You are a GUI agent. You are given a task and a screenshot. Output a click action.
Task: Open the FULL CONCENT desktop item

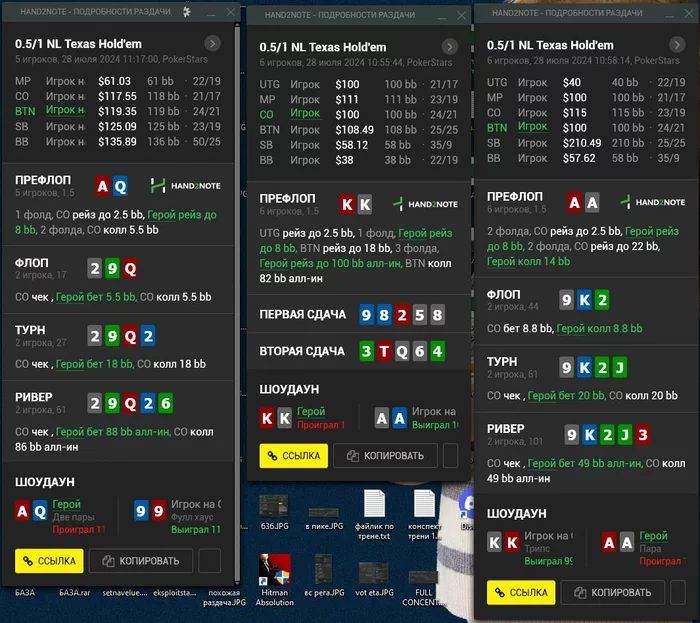(424, 588)
